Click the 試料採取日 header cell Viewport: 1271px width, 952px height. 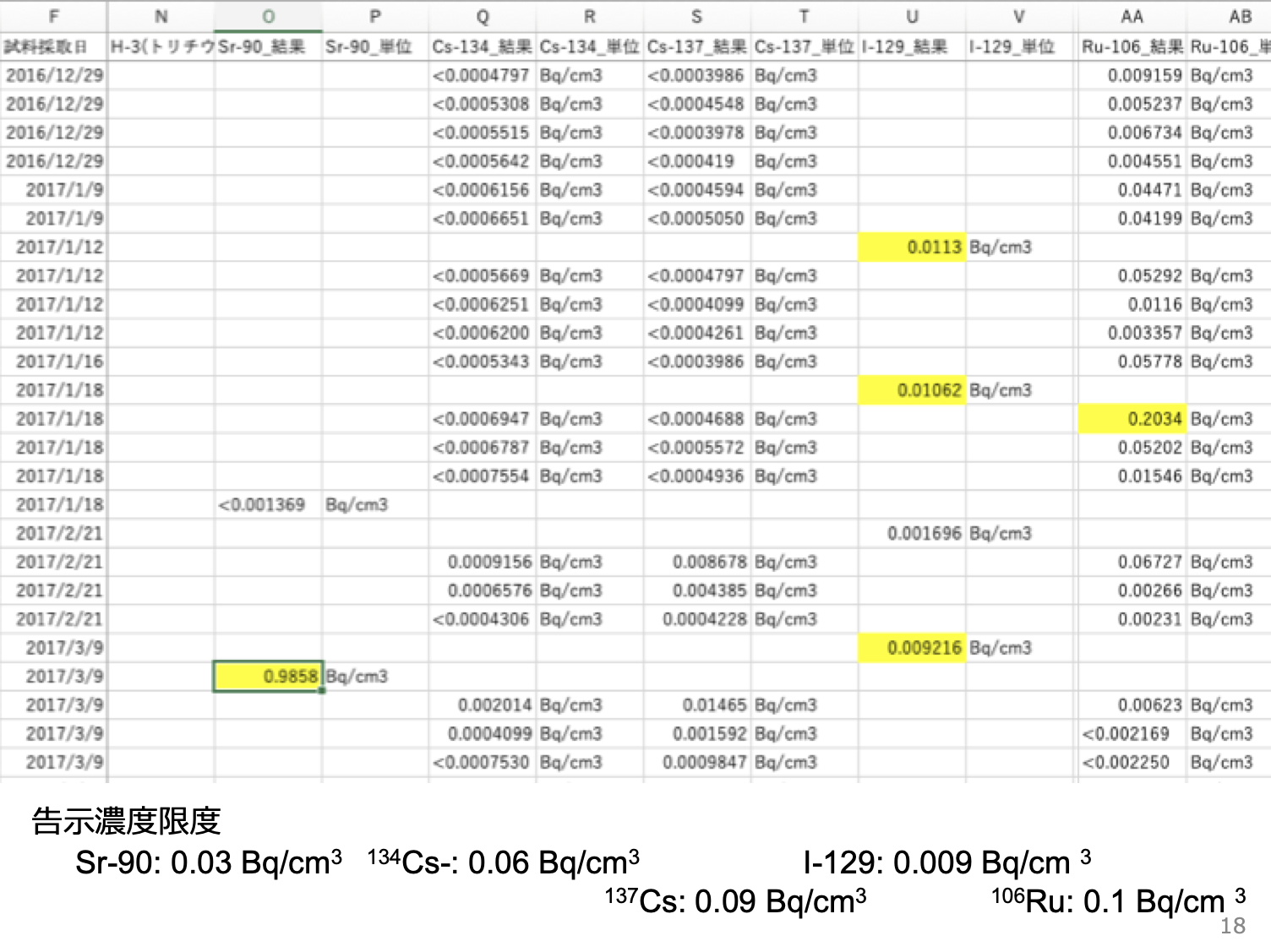pyautogui.click(x=54, y=46)
